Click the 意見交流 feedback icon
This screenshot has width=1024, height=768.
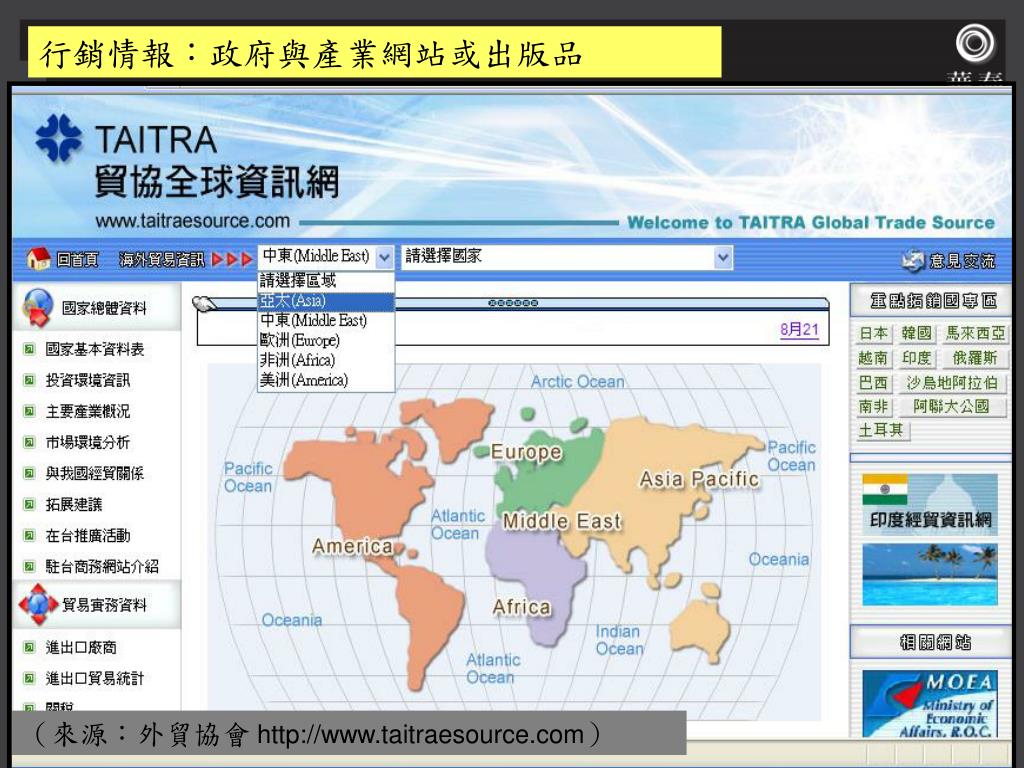click(x=913, y=261)
